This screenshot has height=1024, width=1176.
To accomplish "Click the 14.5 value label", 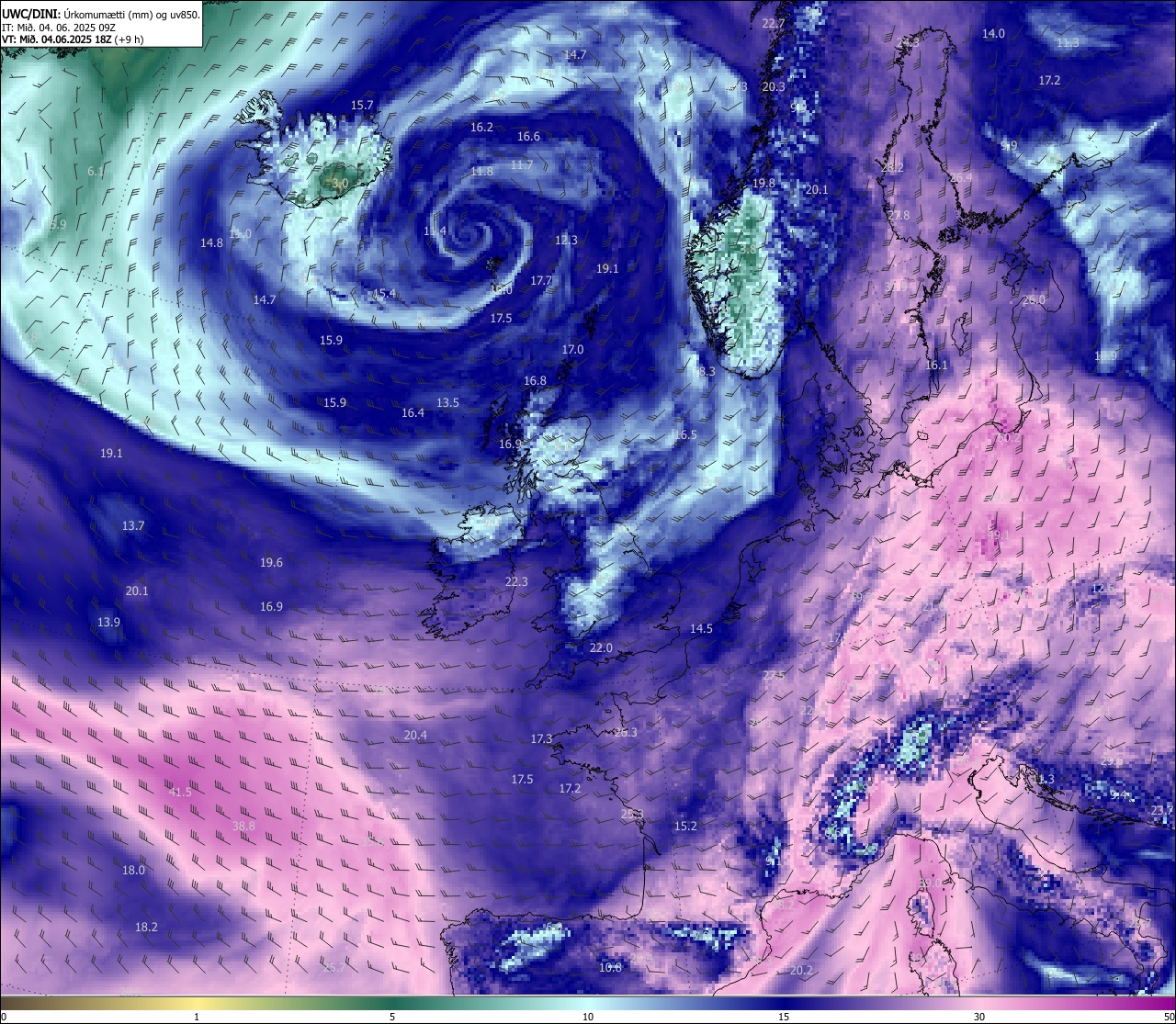I will (x=701, y=629).
